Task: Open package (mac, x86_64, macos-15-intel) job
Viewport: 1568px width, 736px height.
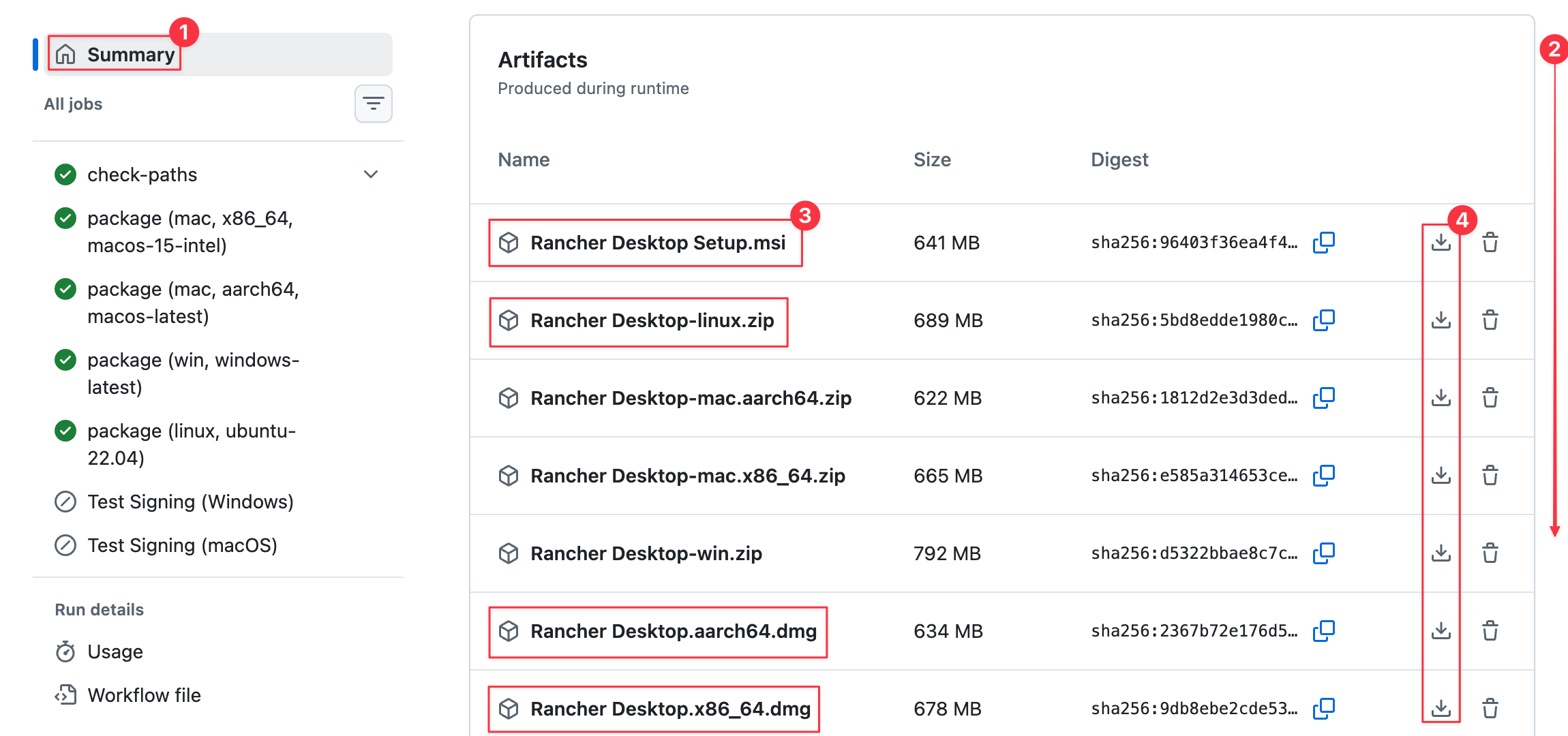Action: (190, 232)
